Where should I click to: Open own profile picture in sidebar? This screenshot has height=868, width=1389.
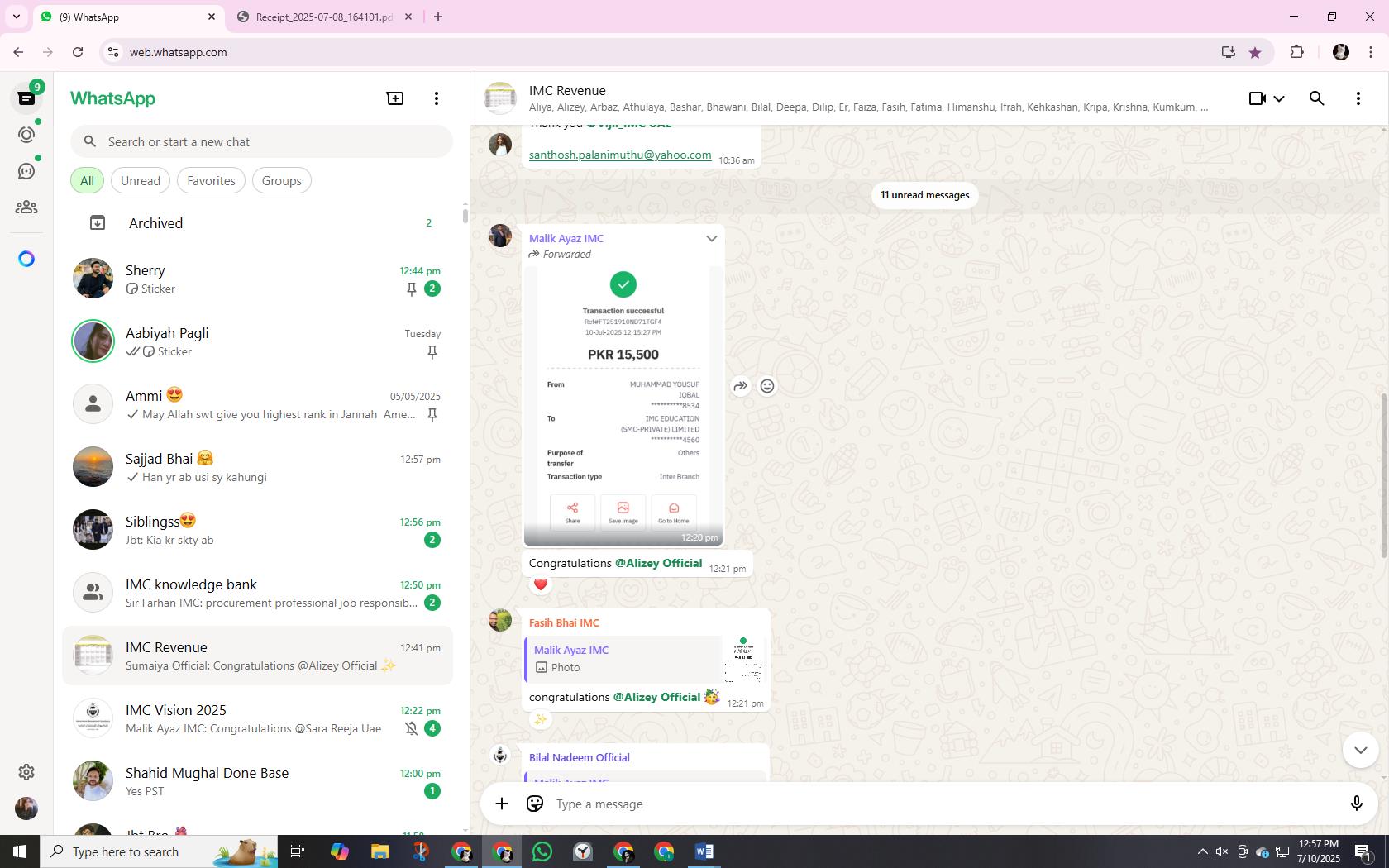[26, 808]
